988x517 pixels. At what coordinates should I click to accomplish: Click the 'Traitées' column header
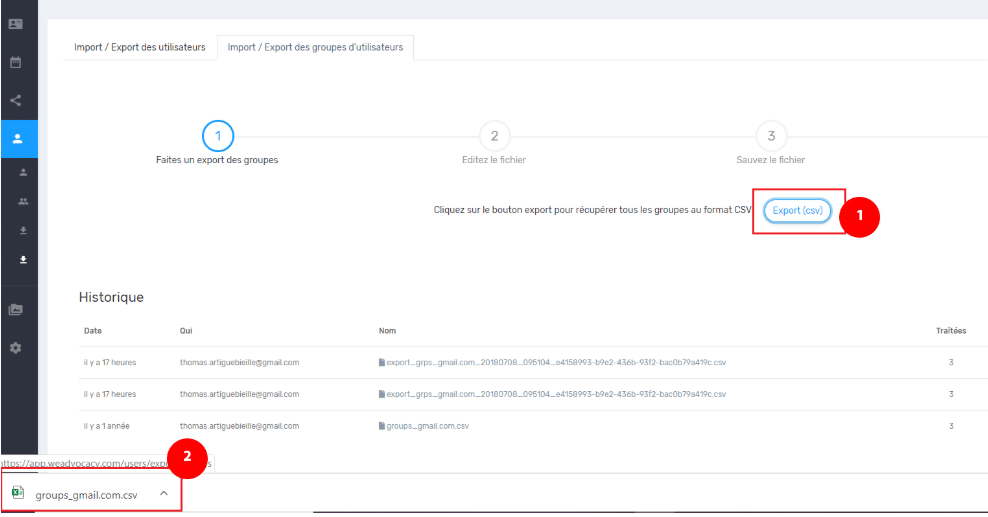951,331
